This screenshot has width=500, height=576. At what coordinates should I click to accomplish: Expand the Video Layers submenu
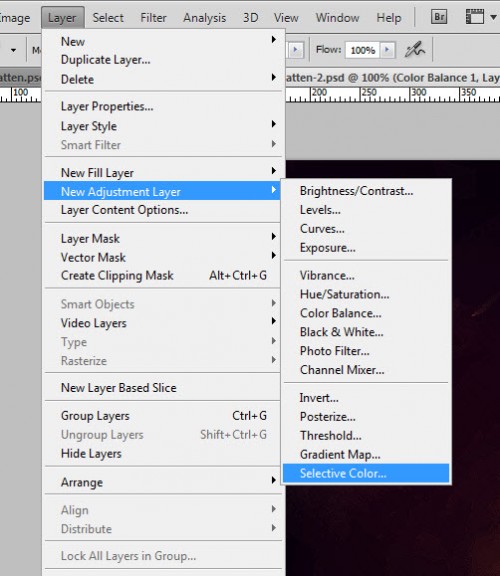tap(162, 323)
